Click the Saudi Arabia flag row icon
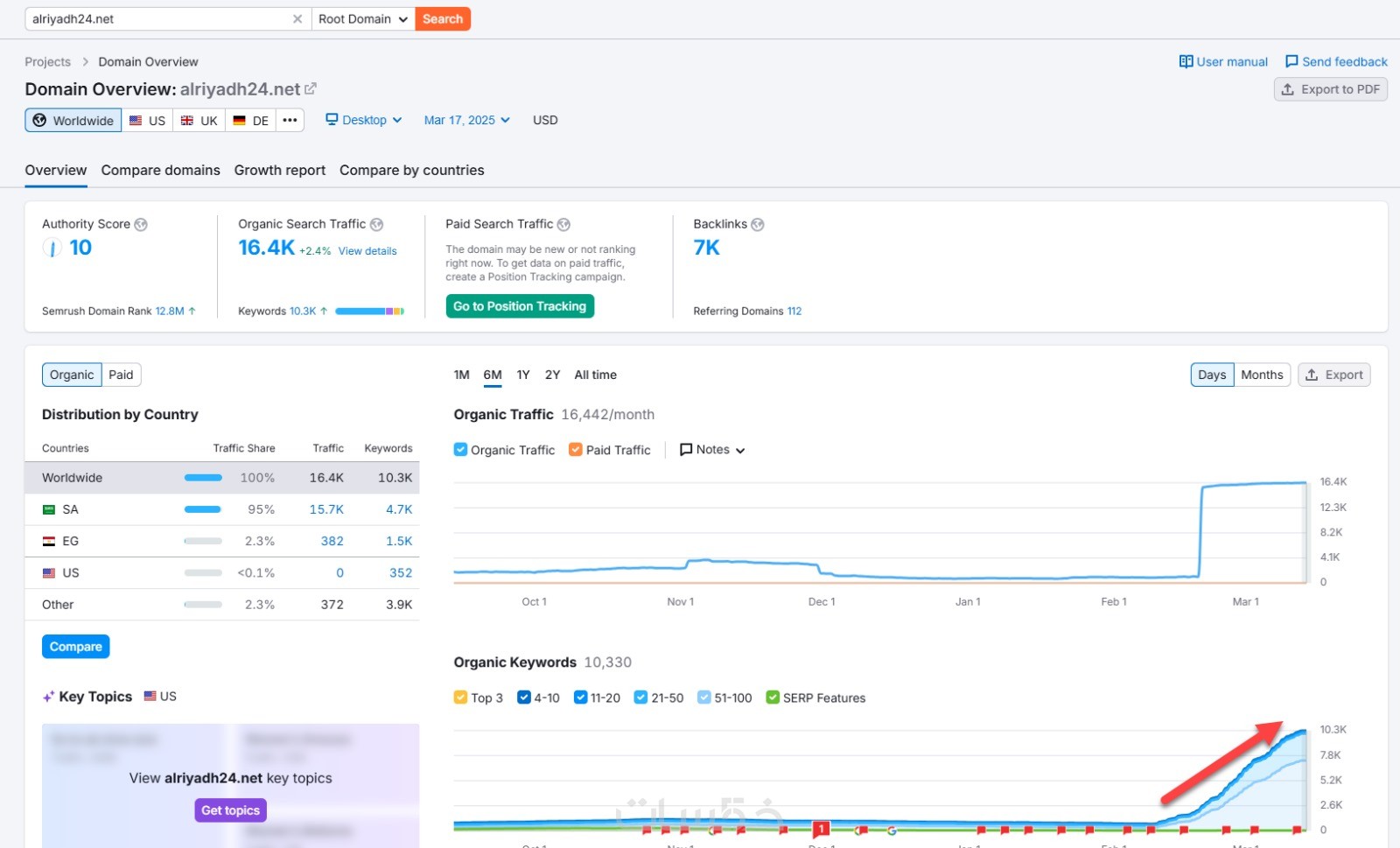Image resolution: width=1400 pixels, height=848 pixels. pos(49,509)
